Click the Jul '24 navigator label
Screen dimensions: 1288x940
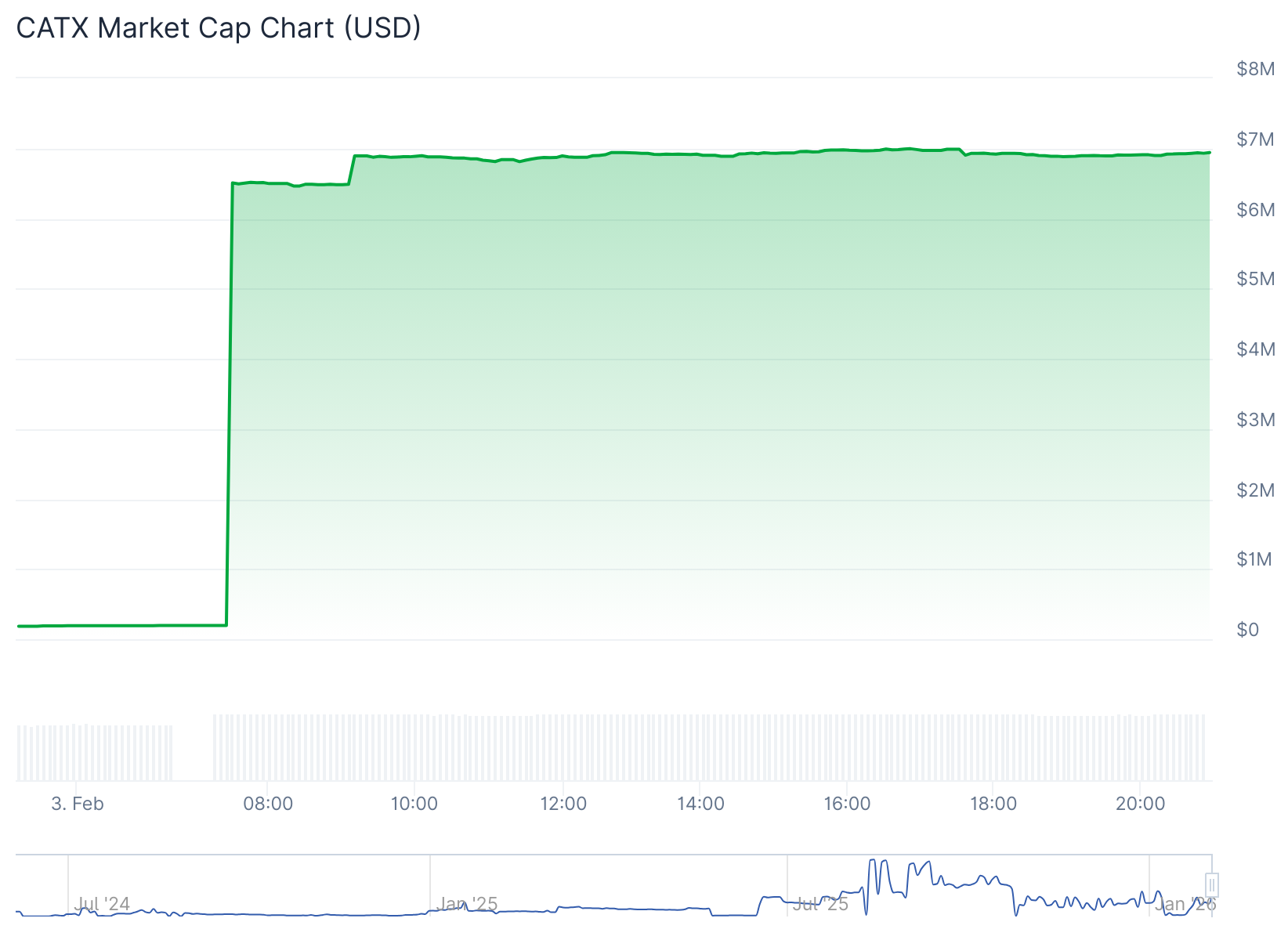(102, 904)
